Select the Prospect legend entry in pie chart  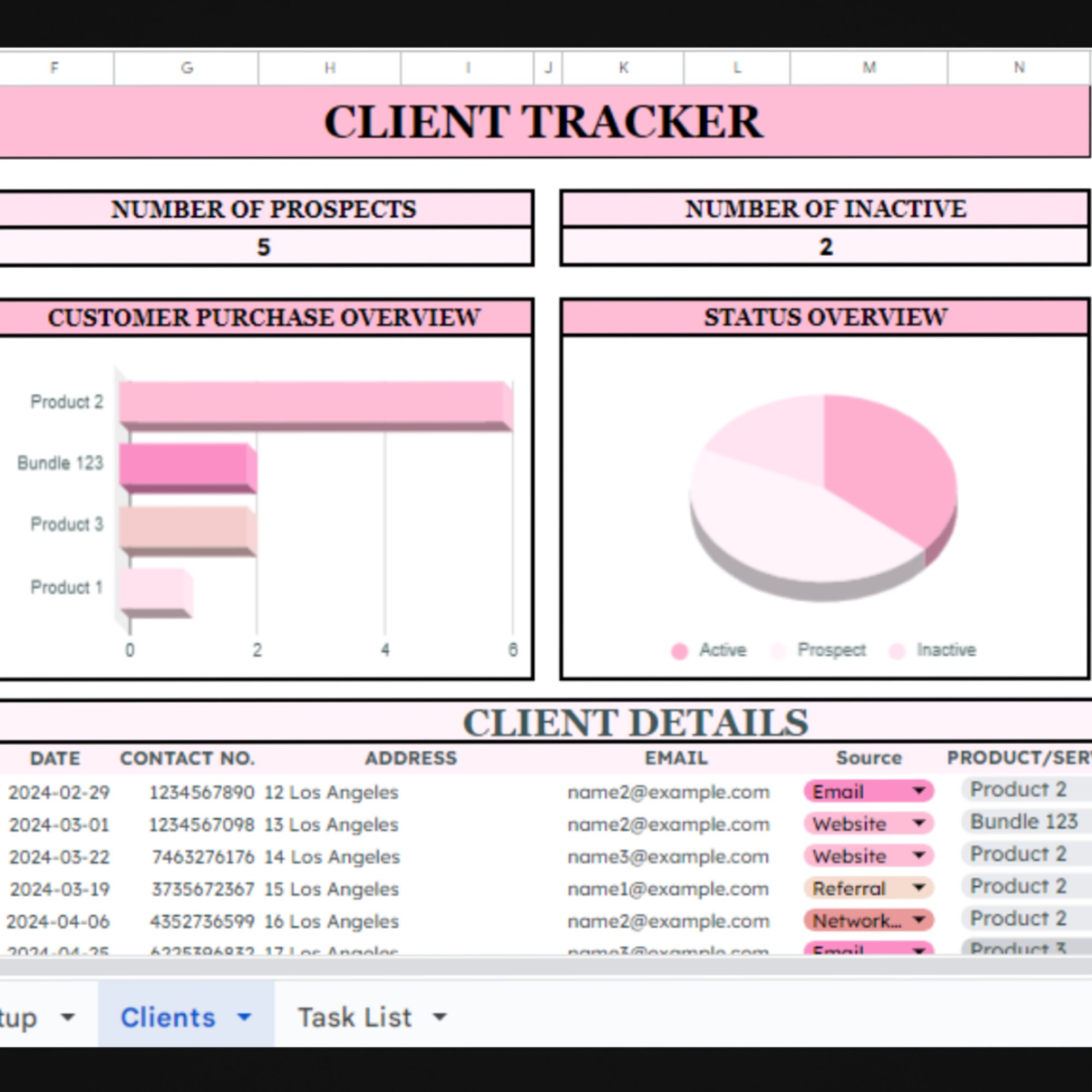[830, 649]
